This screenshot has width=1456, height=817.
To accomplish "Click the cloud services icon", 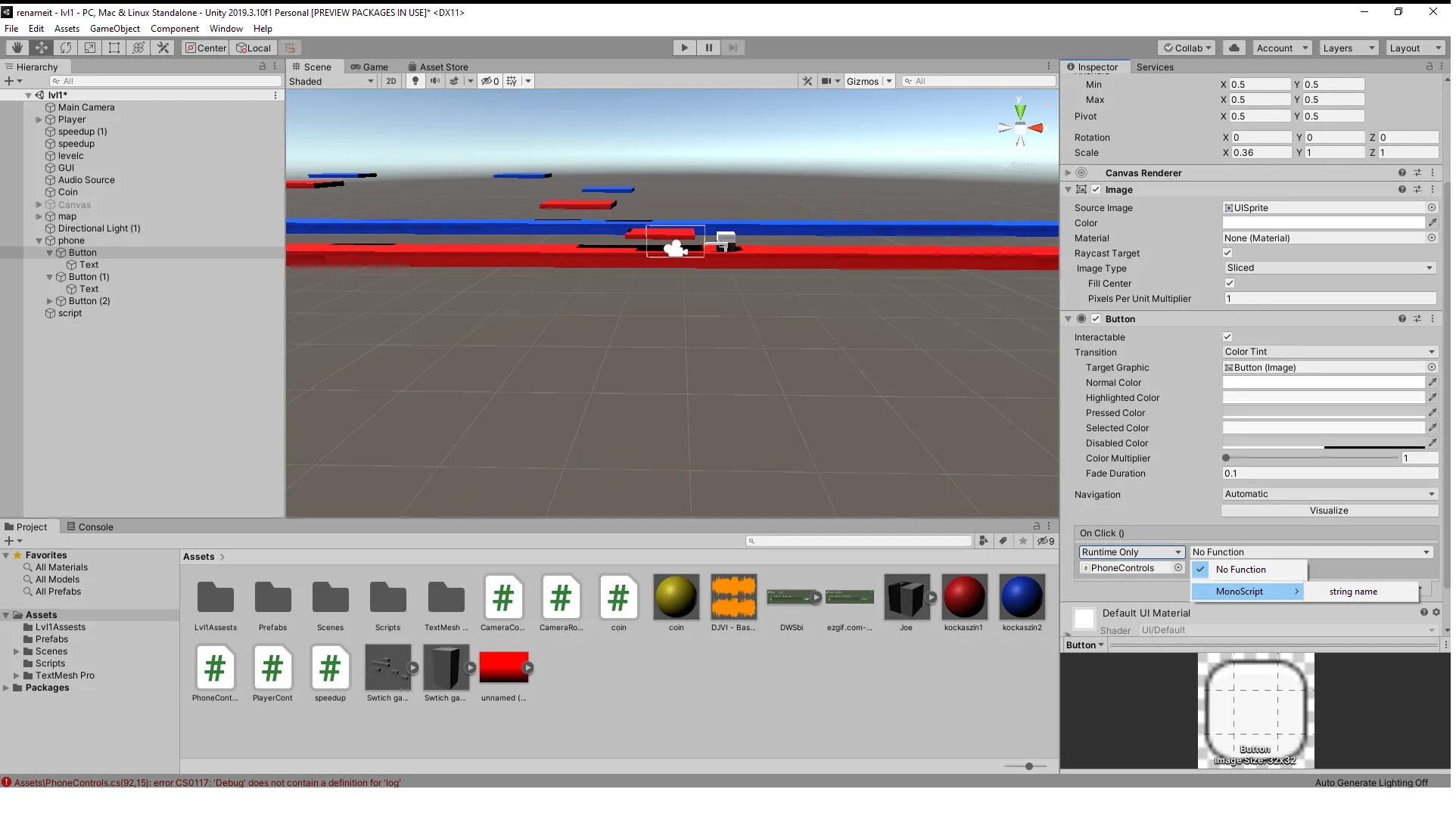I will click(1234, 48).
